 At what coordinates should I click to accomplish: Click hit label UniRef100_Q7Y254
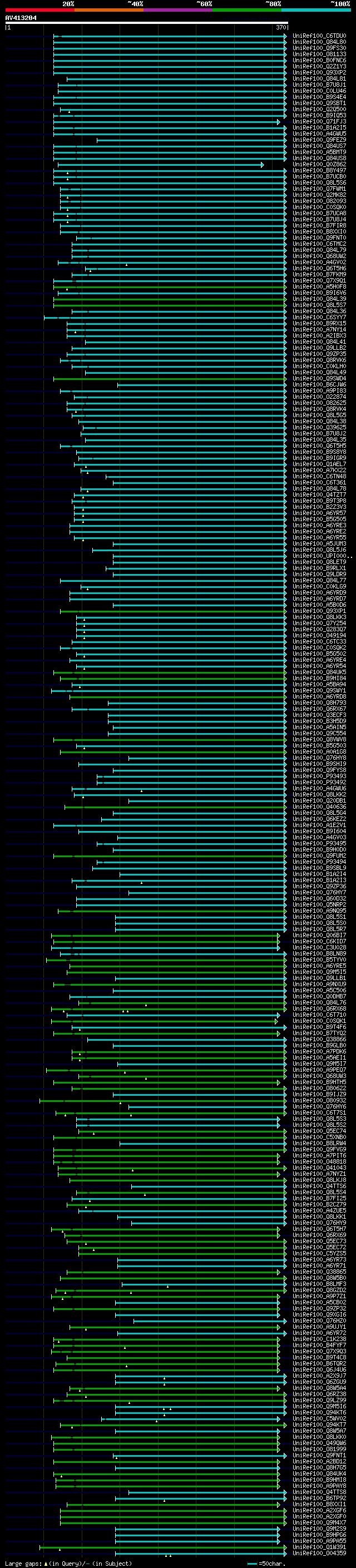(319, 624)
